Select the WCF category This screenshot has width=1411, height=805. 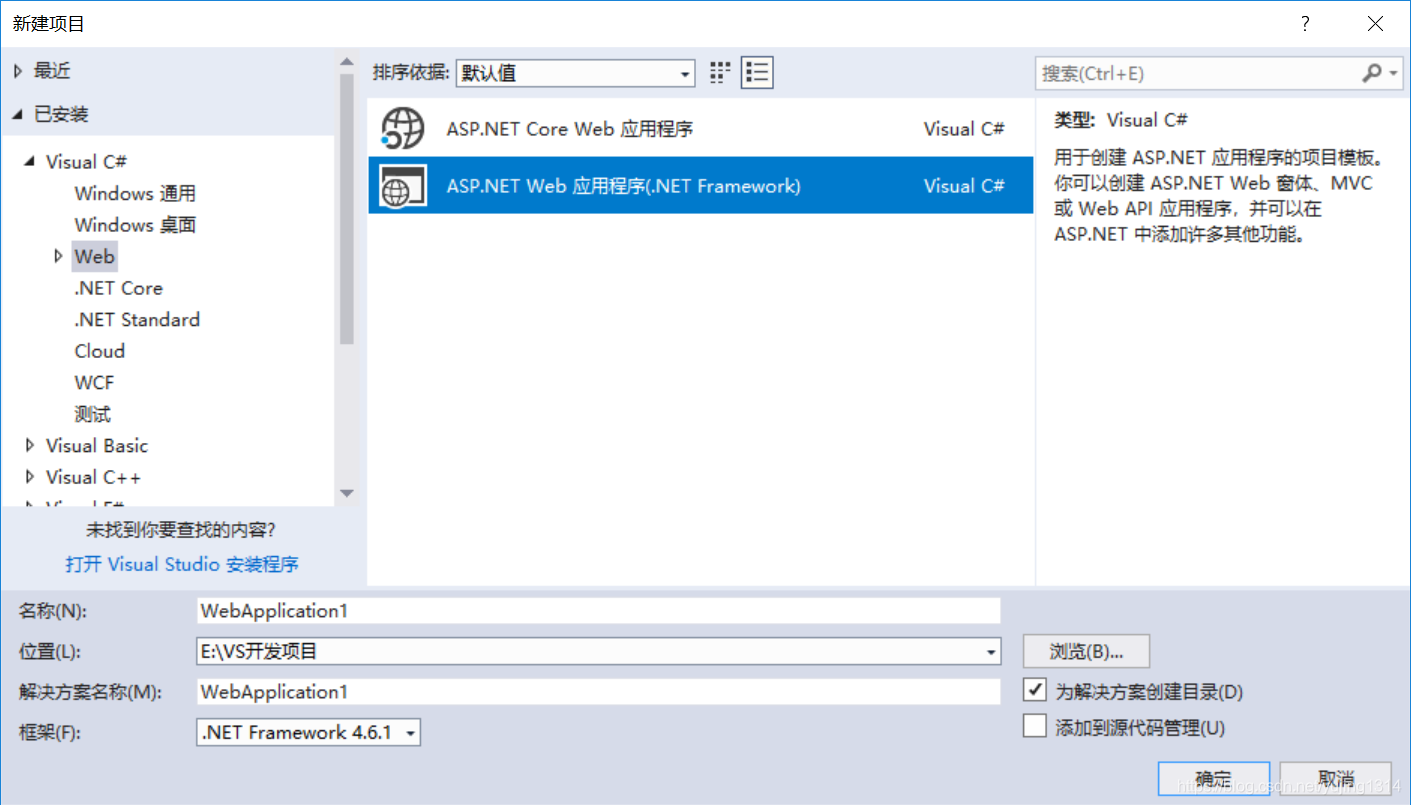tap(94, 383)
